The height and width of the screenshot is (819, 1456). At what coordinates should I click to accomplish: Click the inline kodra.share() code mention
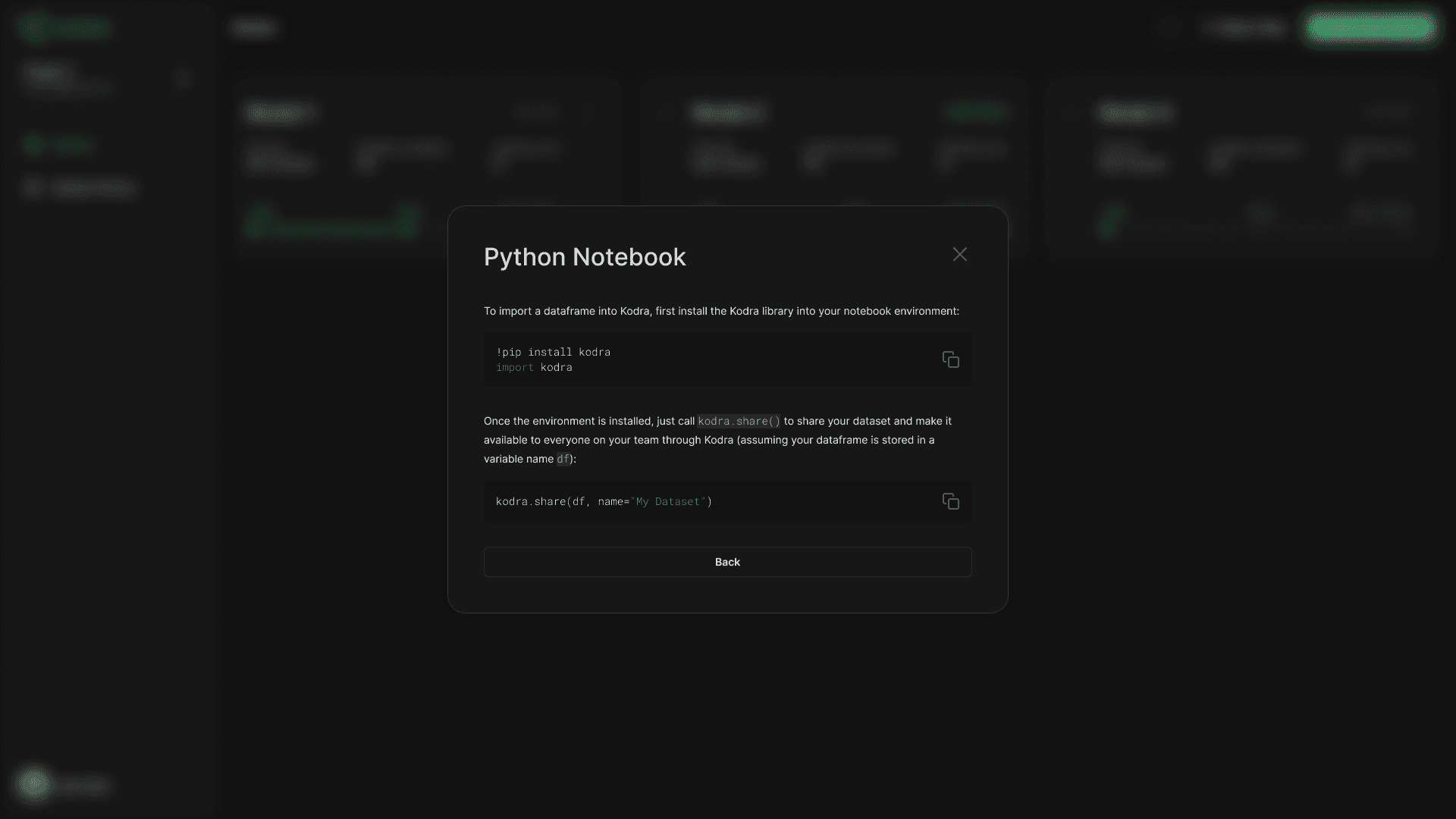tap(739, 421)
